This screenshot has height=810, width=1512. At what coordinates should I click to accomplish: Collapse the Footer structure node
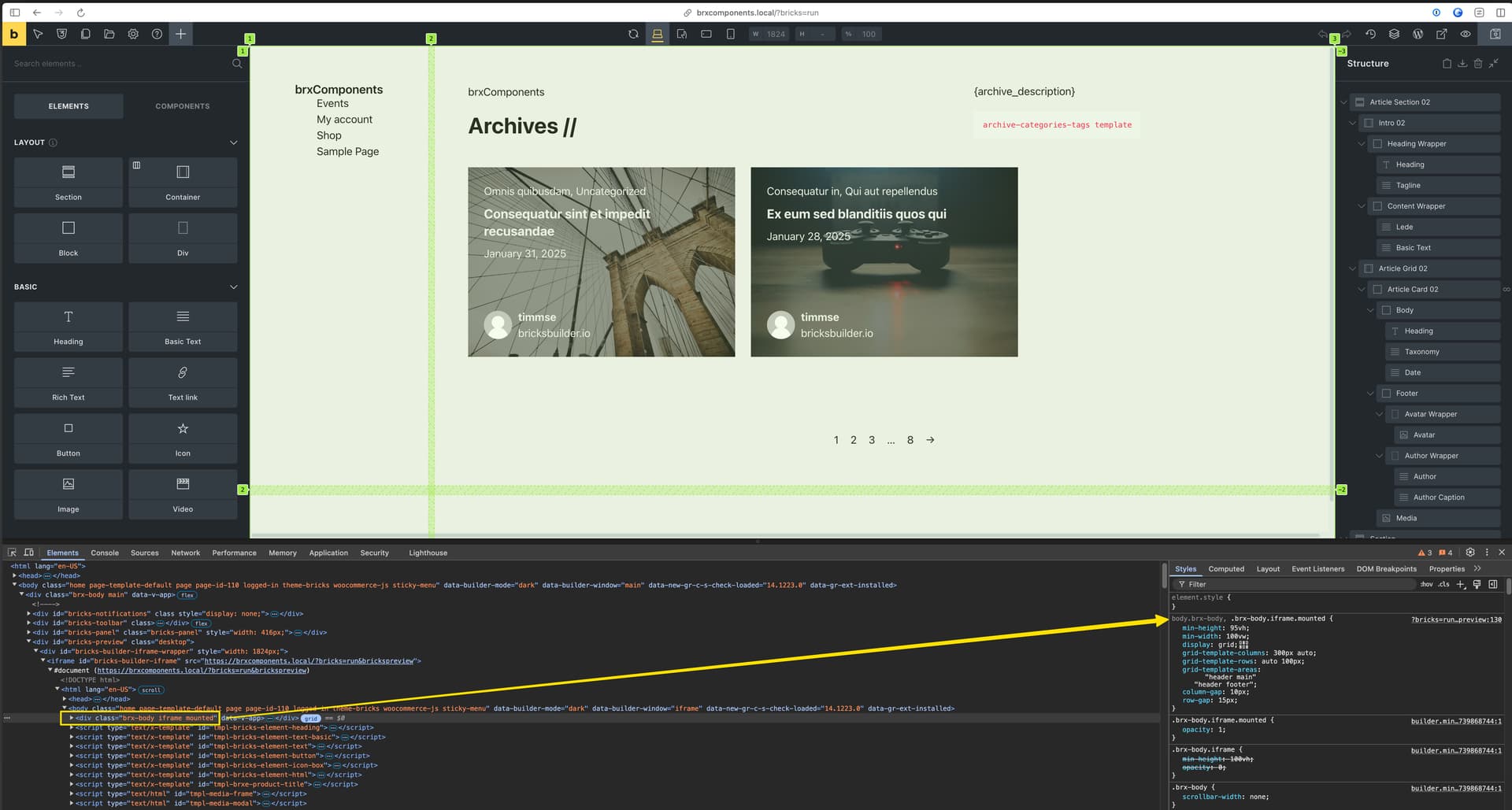tap(1370, 394)
